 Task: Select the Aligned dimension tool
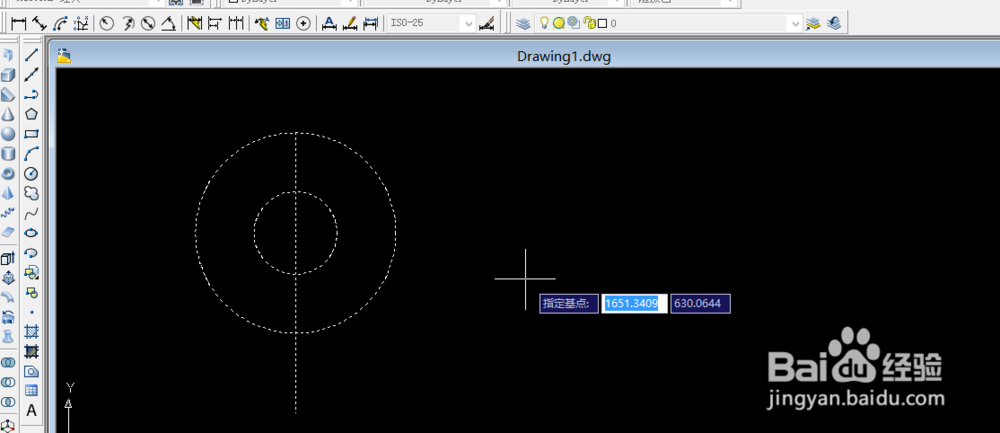40,24
